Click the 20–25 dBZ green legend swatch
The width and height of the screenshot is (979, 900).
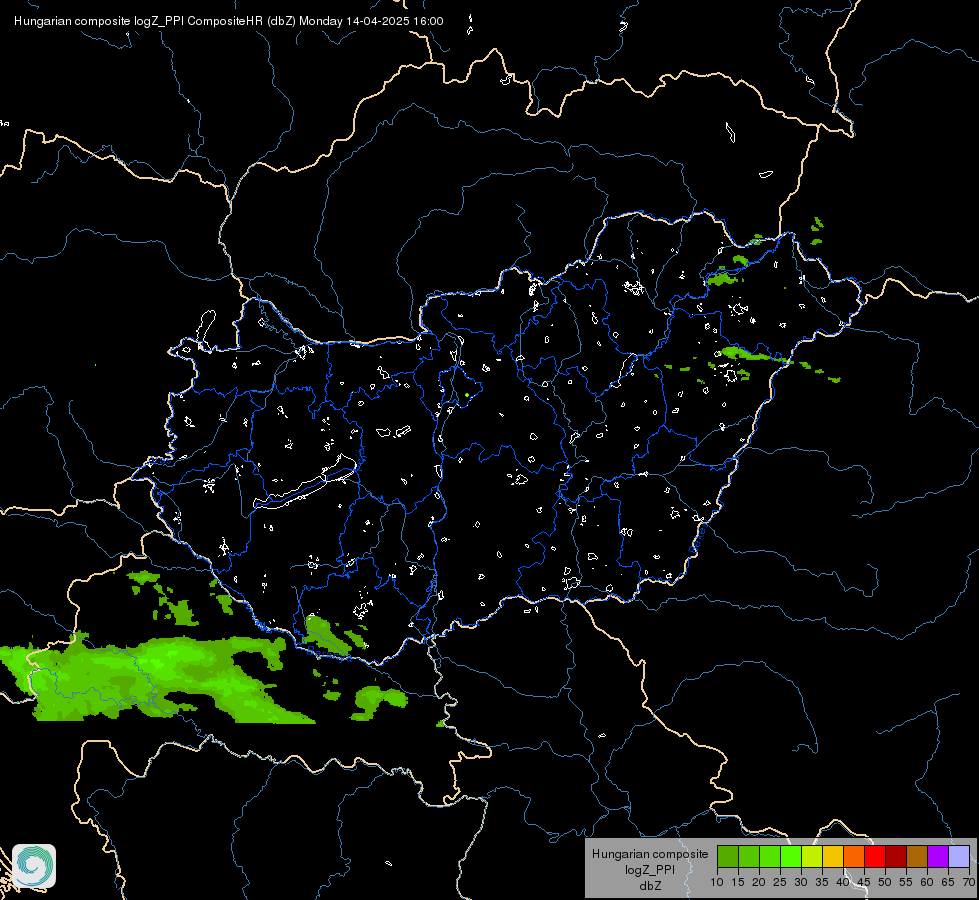click(x=770, y=856)
